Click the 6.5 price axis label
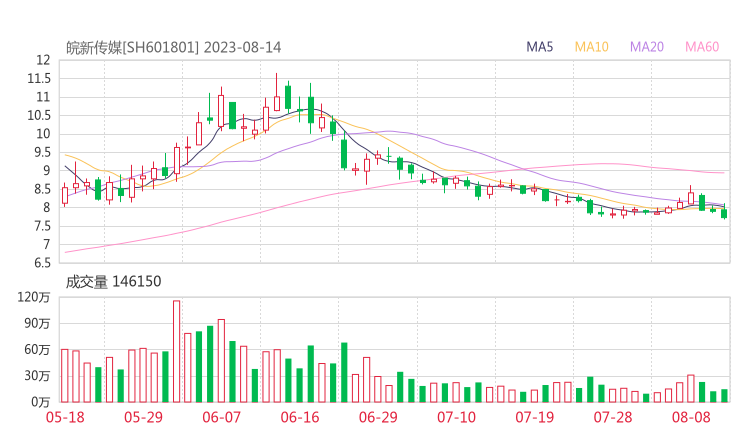The width and height of the screenshot is (740, 440). click(42, 263)
